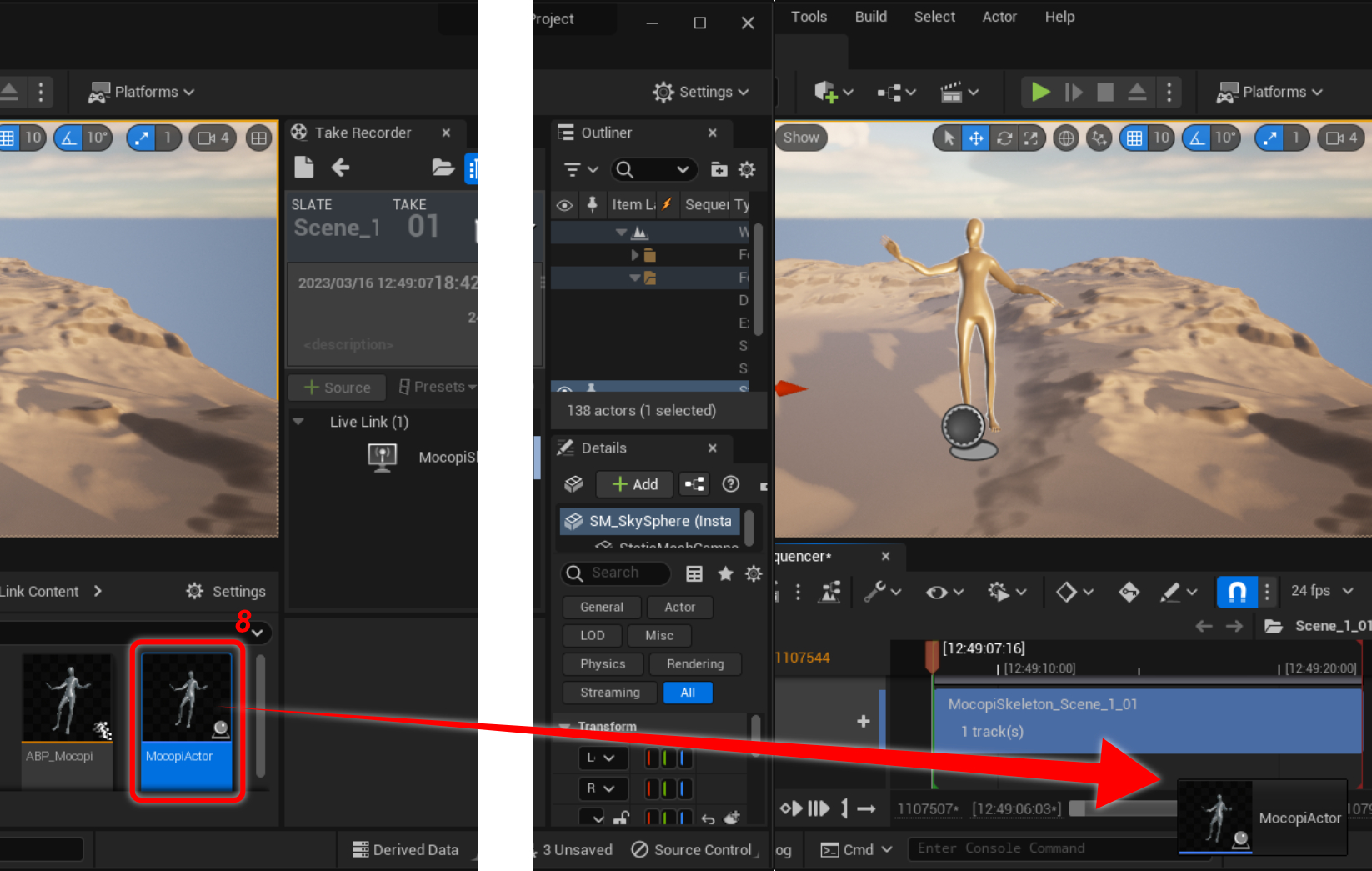Open the Platforms dropdown on right toolbar

(x=1270, y=92)
